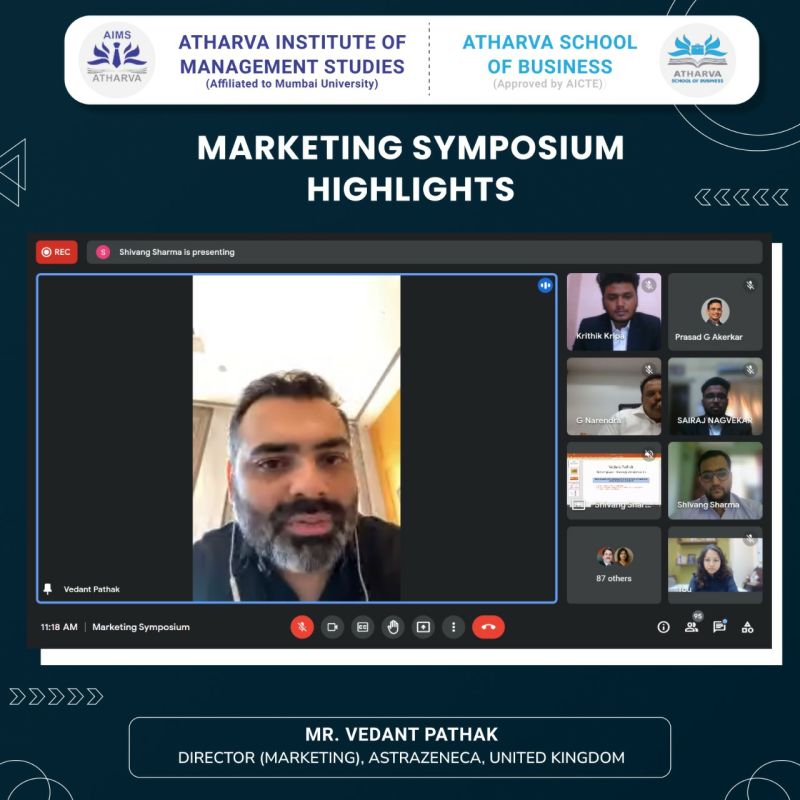
Task: Click the muted mic icon on Krithik Kripa's tile
Action: (649, 285)
